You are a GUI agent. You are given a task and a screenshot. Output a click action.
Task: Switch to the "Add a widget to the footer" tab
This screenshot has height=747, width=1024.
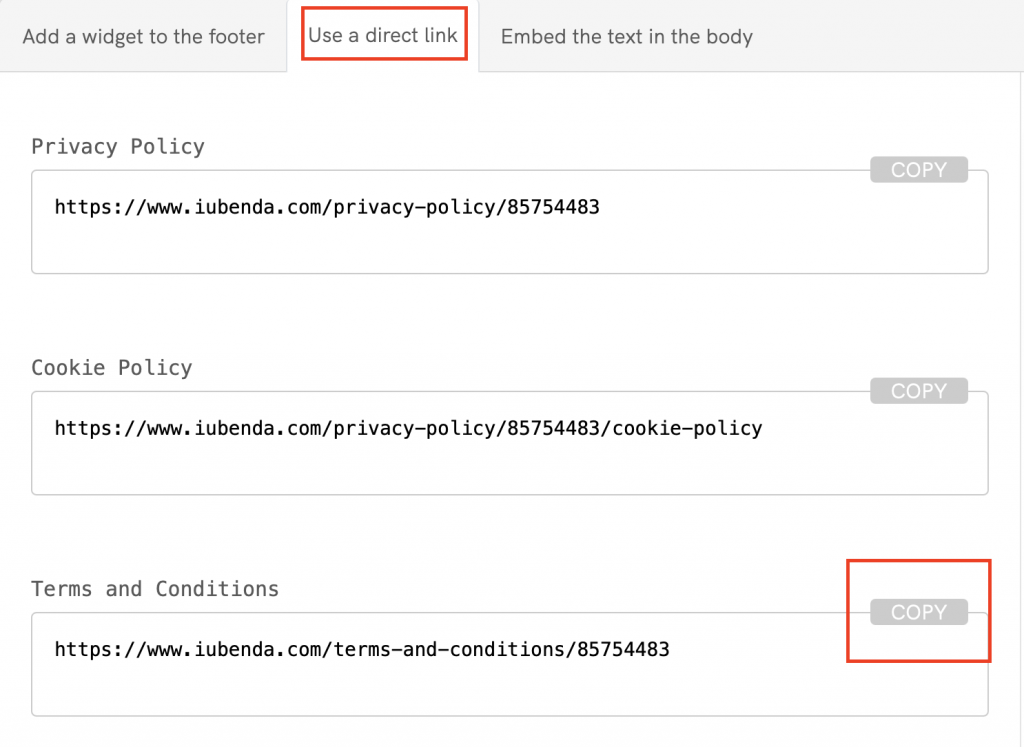pyautogui.click(x=143, y=36)
